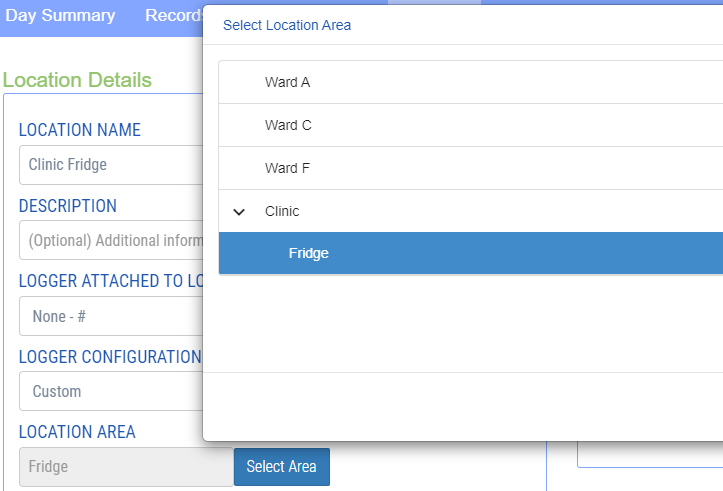Open the Records tab
This screenshot has width=723, height=491.
tap(174, 16)
